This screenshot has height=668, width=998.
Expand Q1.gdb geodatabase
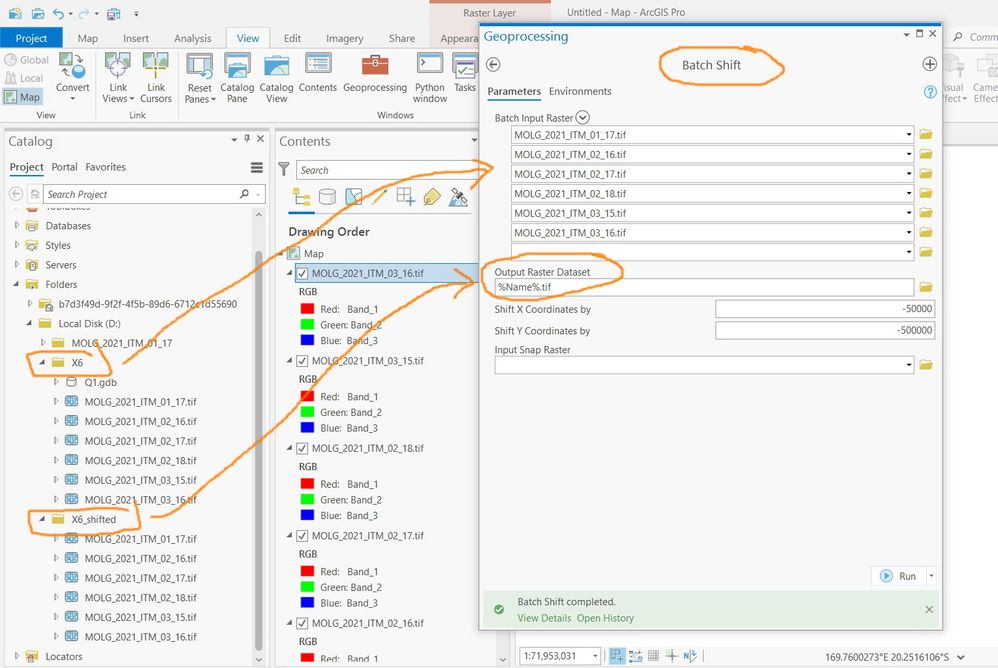pos(56,382)
